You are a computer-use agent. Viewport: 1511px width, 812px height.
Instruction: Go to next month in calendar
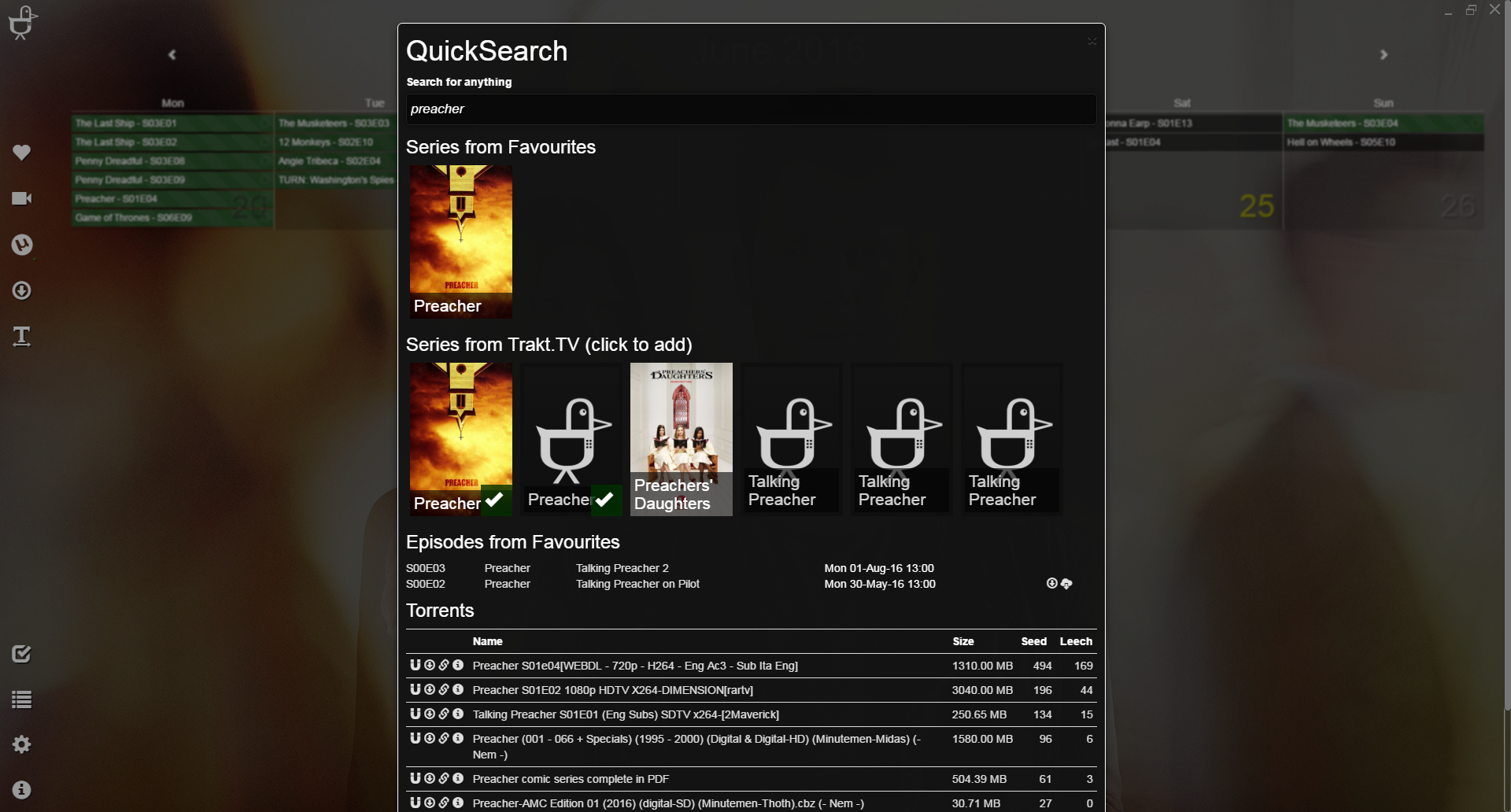point(1384,54)
